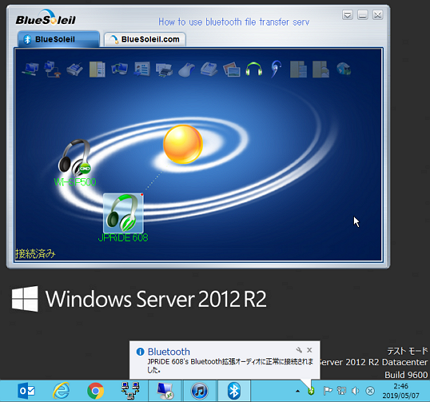Click the serial port connector service icon

pos(75,69)
